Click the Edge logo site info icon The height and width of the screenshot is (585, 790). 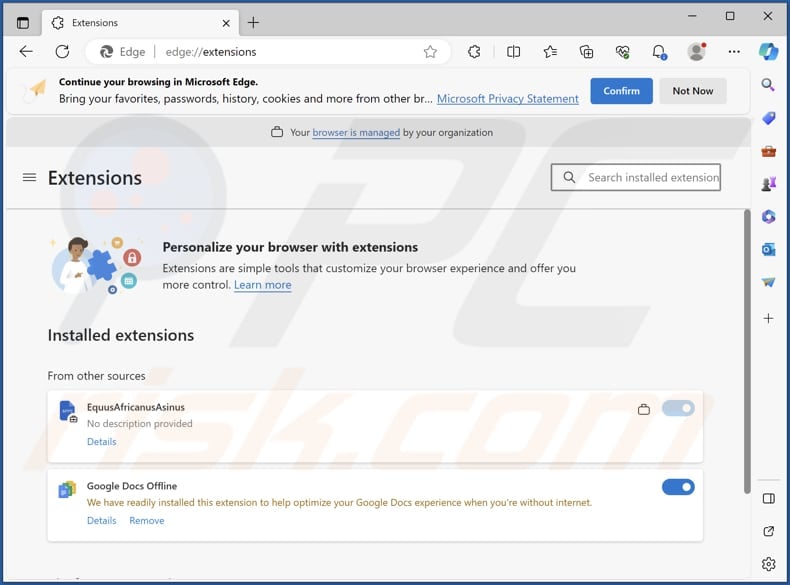pyautogui.click(x=106, y=51)
